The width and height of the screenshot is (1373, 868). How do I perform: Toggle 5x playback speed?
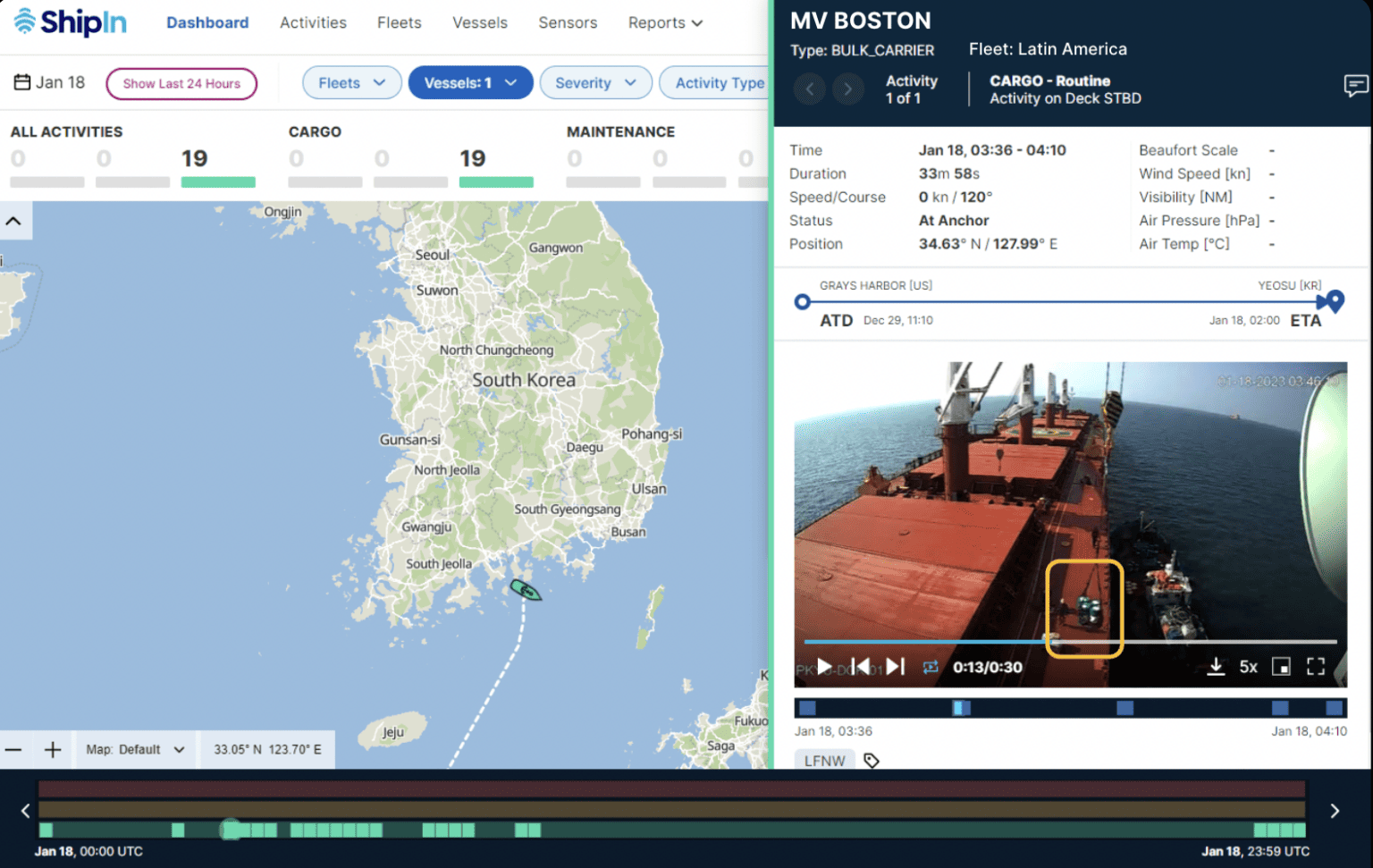[x=1249, y=666]
